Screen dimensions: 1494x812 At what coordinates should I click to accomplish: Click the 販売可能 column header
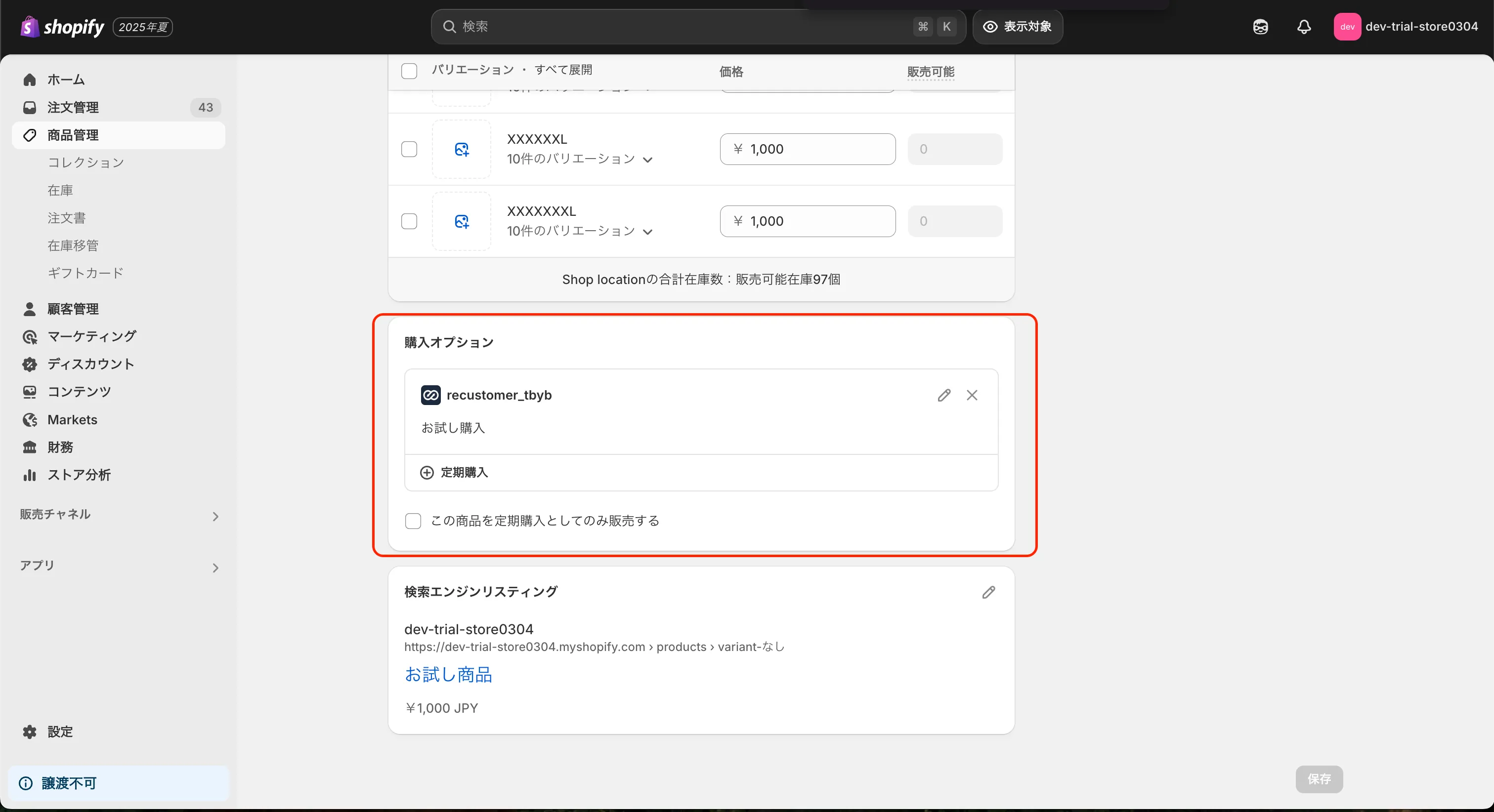click(x=931, y=72)
